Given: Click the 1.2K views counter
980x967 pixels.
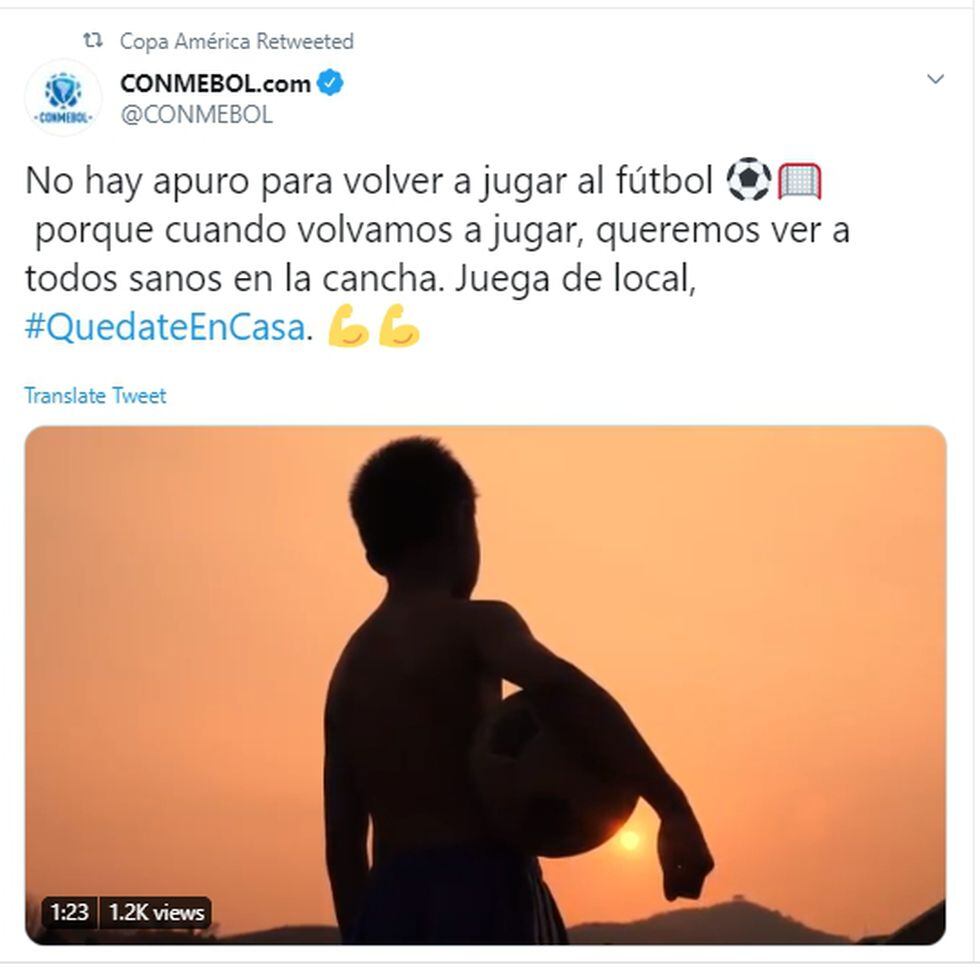Looking at the screenshot, I should click(157, 913).
